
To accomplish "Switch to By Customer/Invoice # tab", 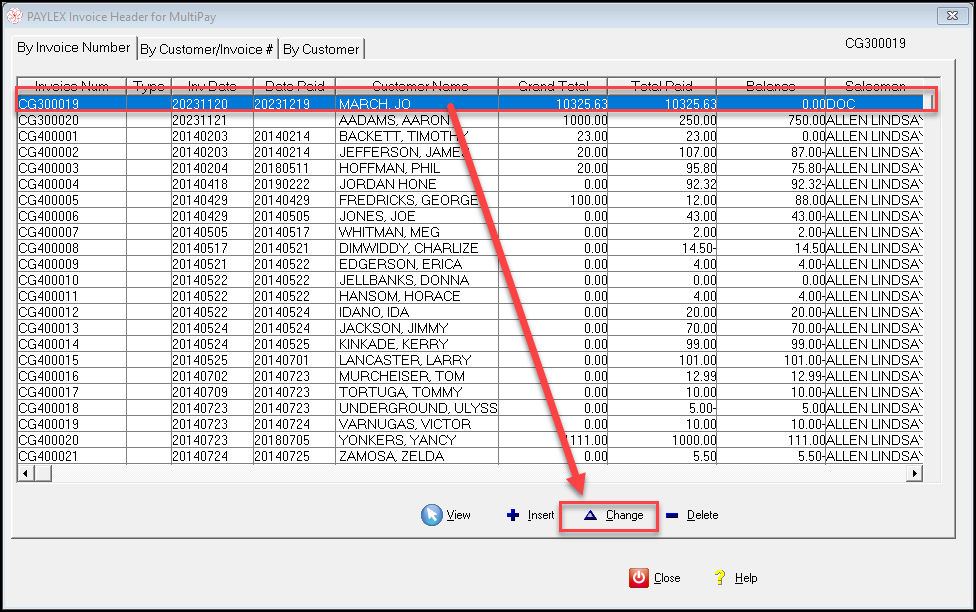I will 207,49.
